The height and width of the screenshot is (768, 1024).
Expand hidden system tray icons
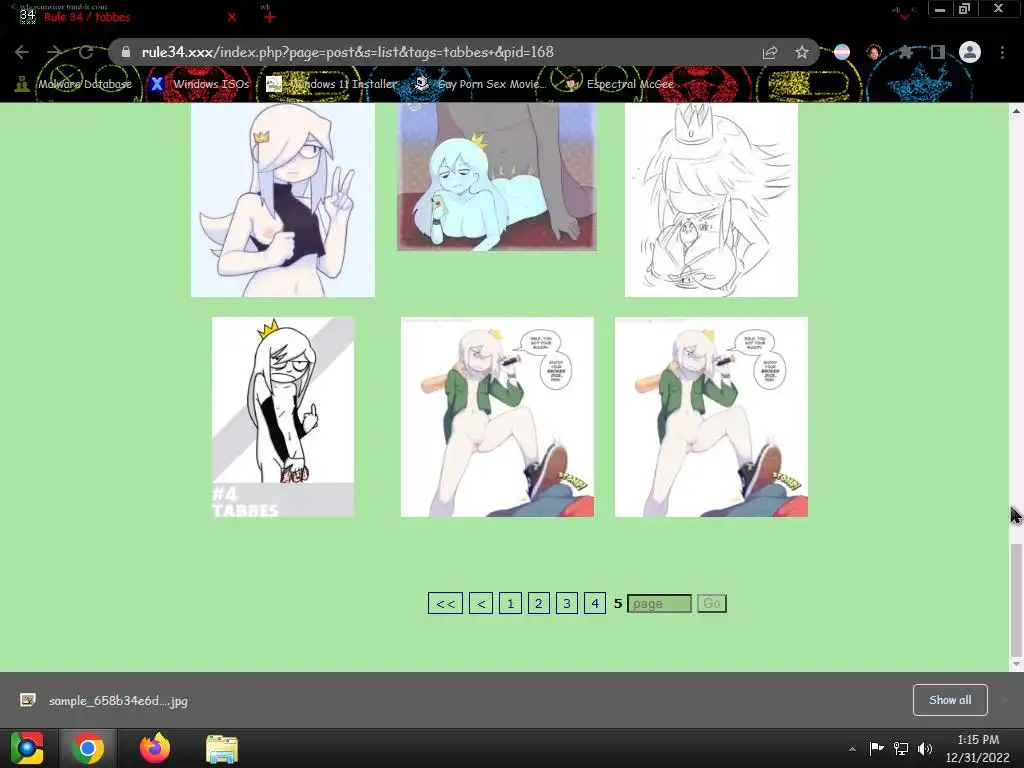pyautogui.click(x=852, y=749)
